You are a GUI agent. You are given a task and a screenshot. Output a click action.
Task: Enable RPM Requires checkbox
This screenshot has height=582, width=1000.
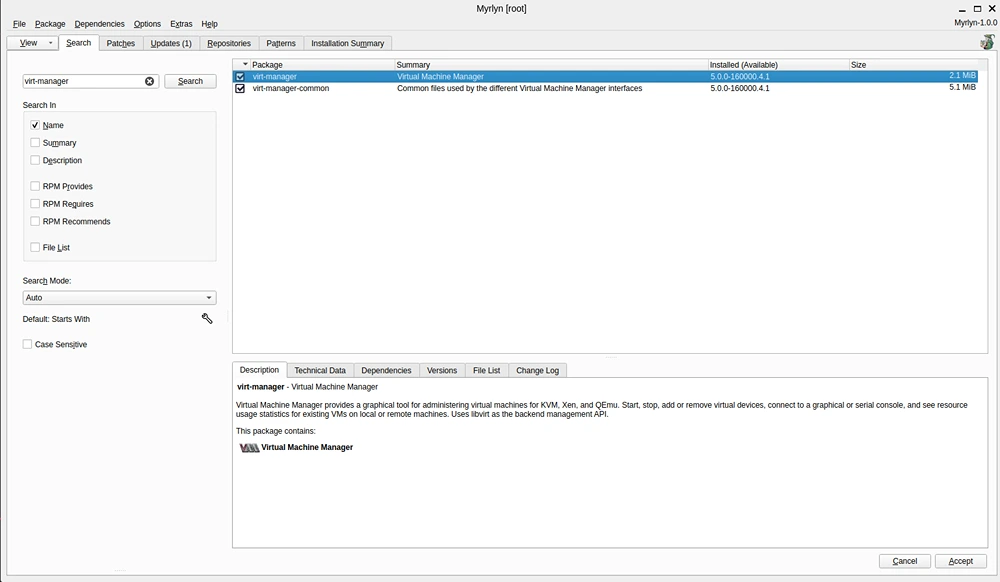[x=35, y=203]
